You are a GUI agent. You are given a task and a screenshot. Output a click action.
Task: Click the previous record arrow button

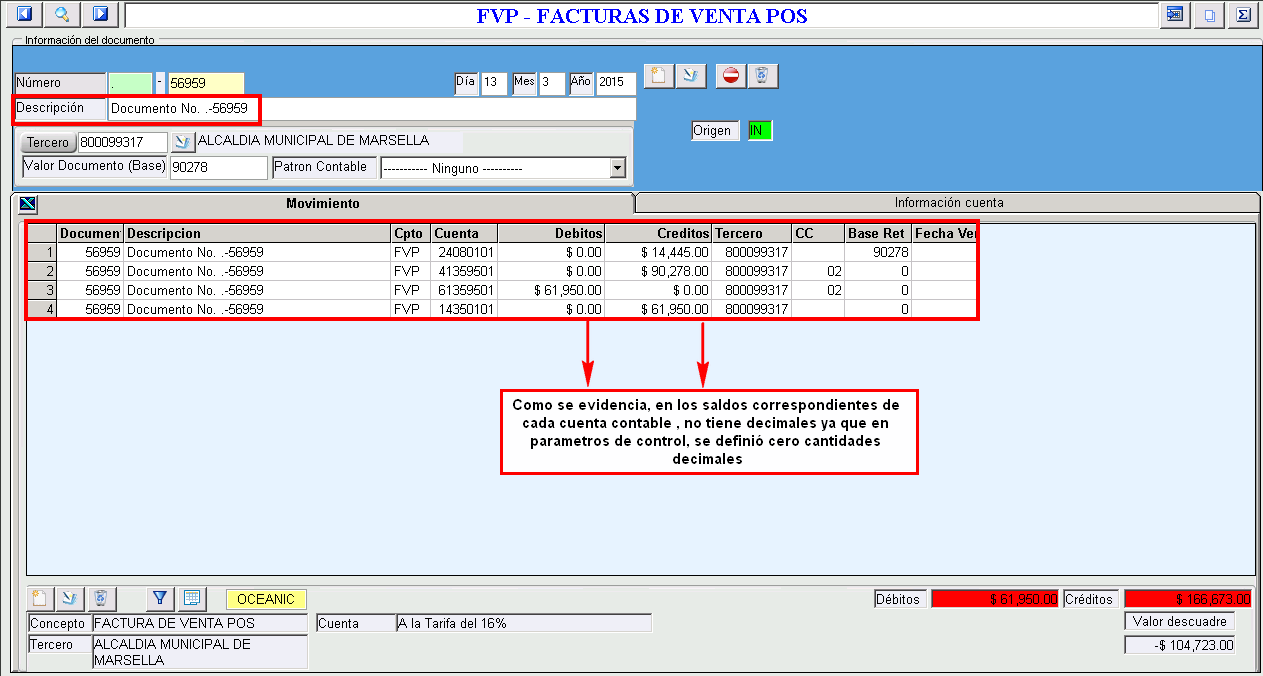pos(25,15)
